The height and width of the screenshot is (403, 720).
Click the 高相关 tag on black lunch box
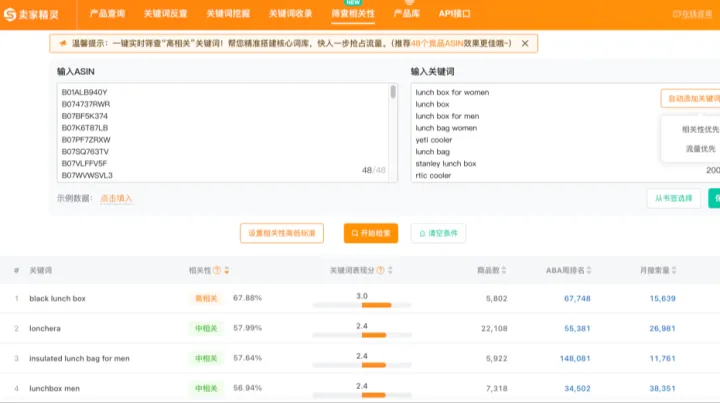coord(206,298)
